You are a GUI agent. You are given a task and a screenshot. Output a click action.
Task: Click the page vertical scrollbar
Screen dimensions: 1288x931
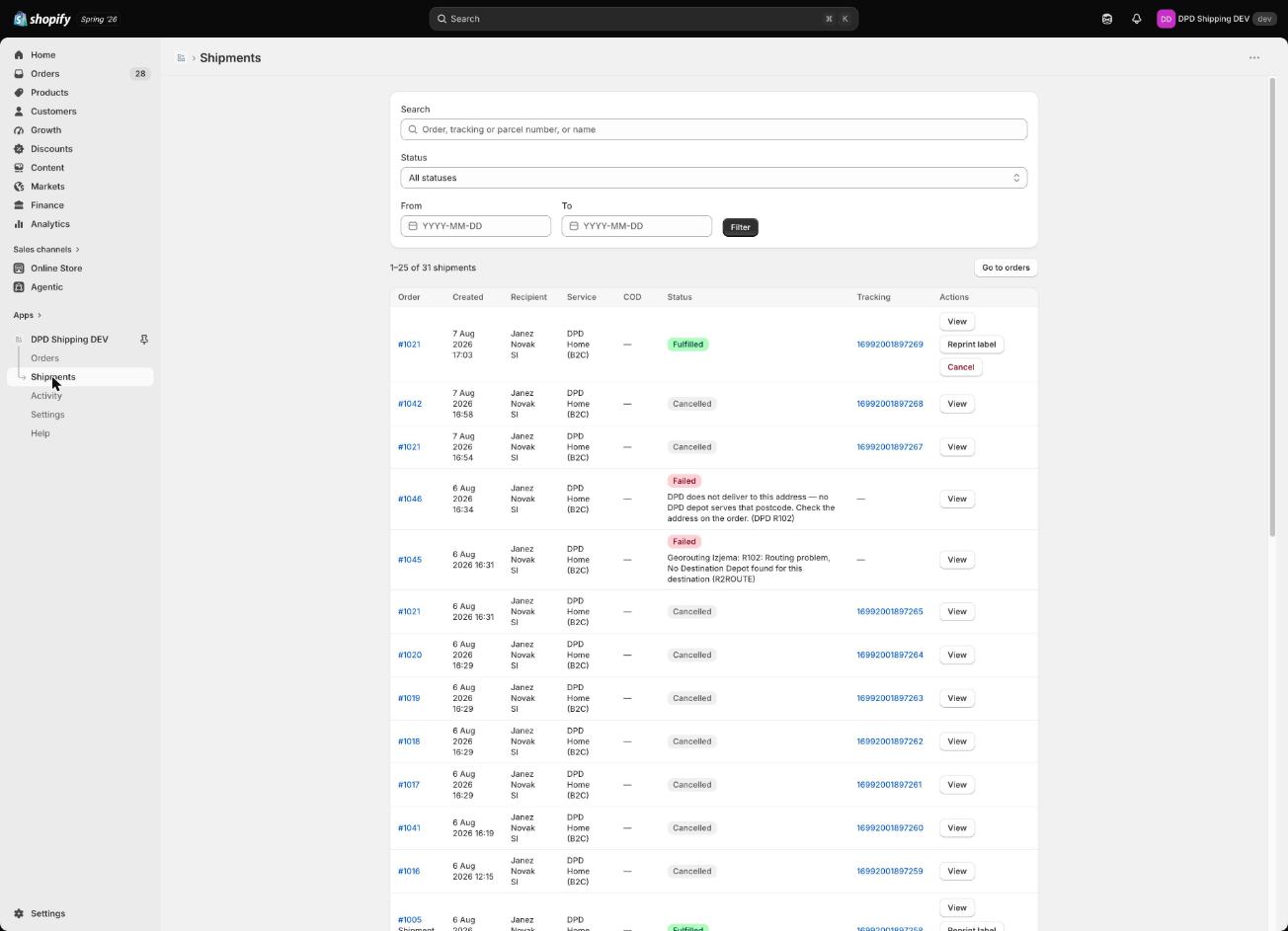(x=1272, y=308)
